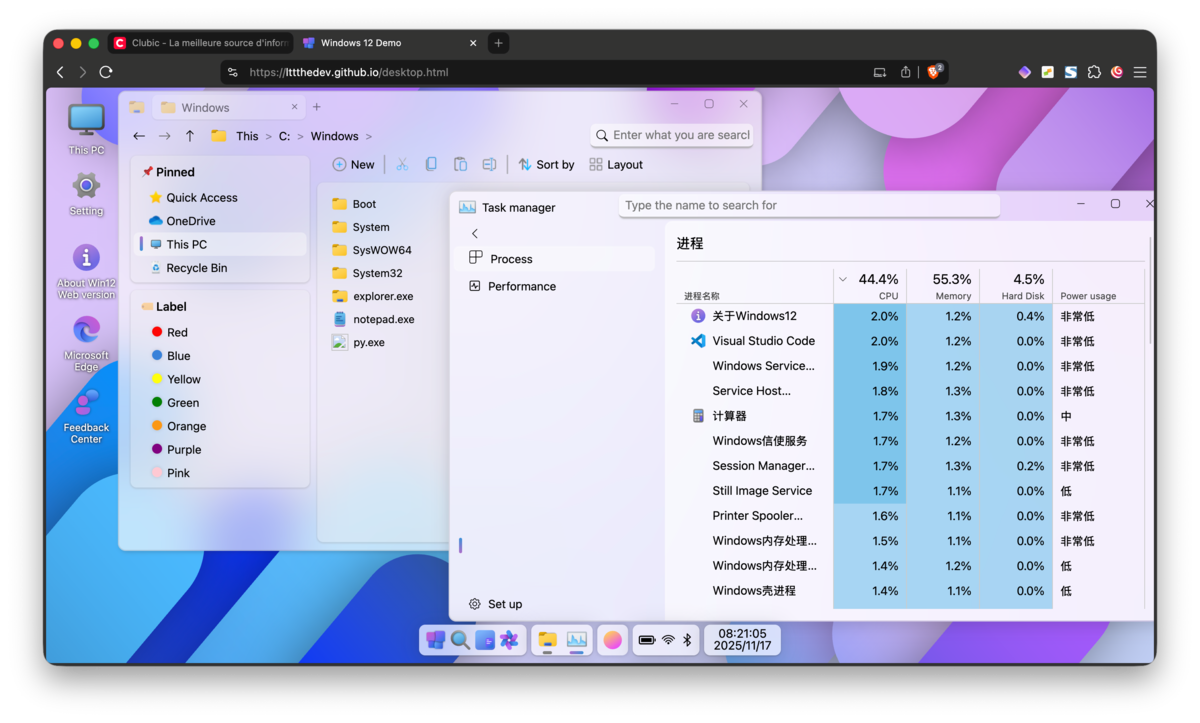Open the Sort by dropdown

(x=546, y=164)
